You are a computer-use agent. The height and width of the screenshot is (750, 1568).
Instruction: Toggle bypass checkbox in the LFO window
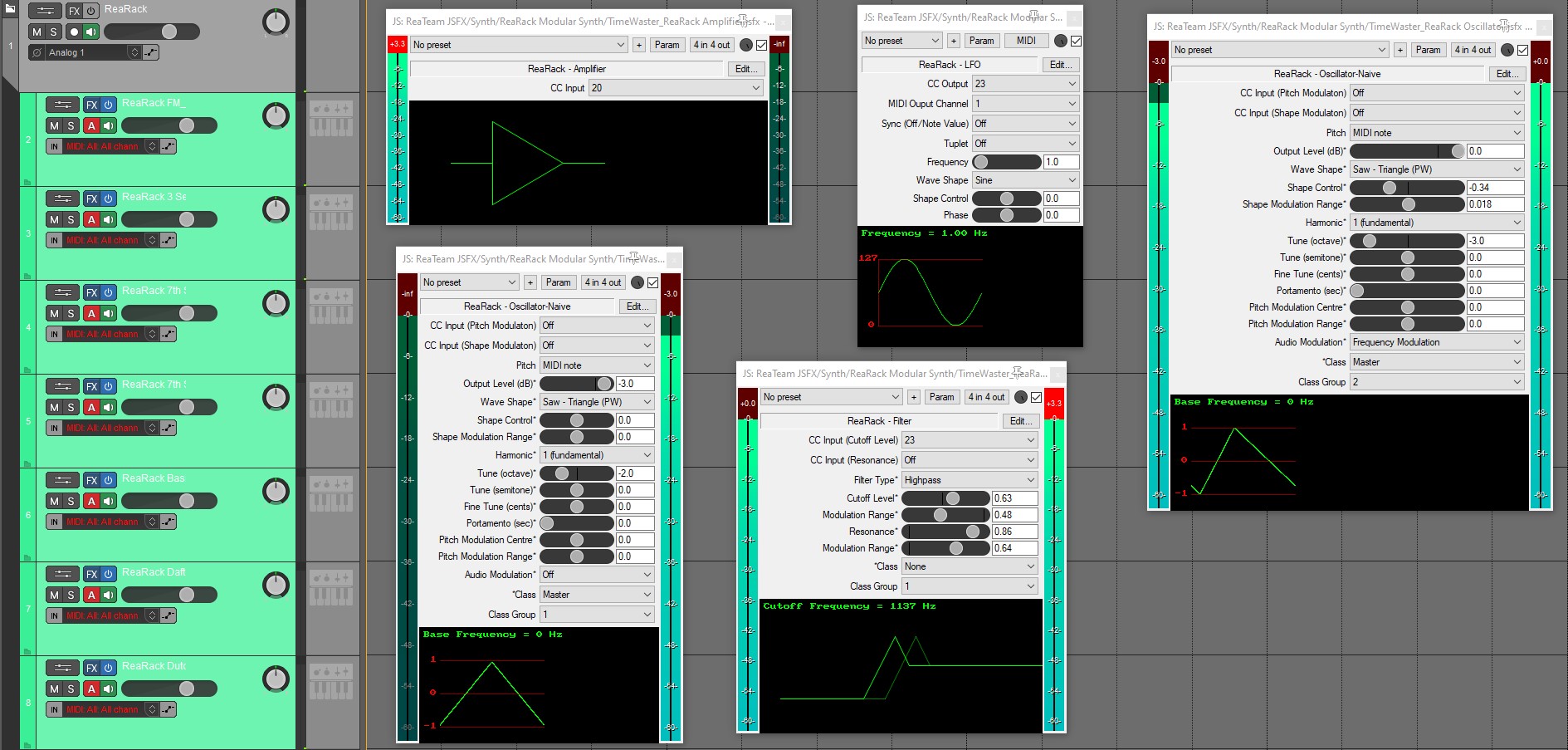point(1076,41)
